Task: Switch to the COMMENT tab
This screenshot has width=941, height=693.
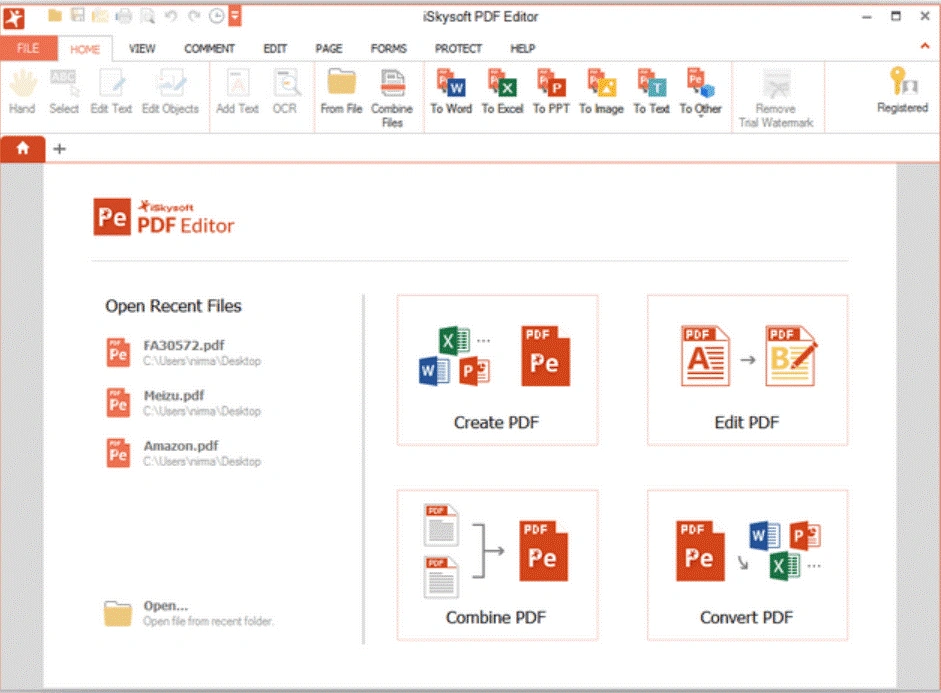Action: click(x=209, y=49)
